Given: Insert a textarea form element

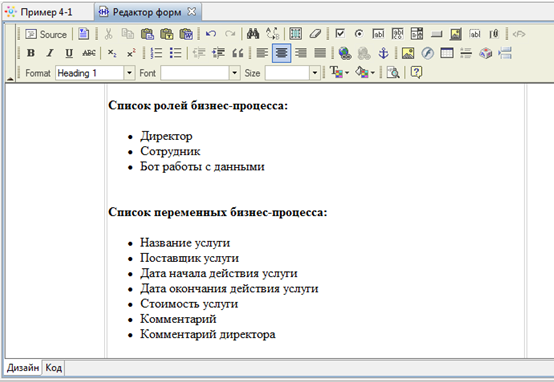Looking at the screenshot, I should [398, 34].
